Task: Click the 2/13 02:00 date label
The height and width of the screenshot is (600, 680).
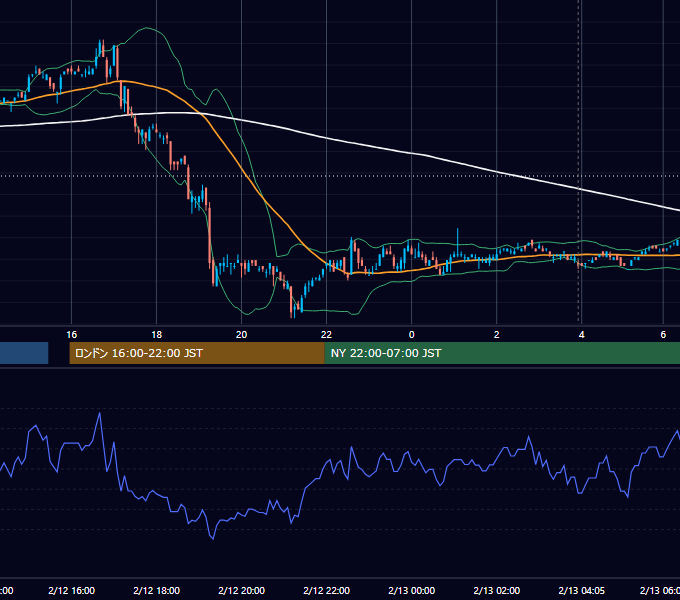Action: click(497, 590)
